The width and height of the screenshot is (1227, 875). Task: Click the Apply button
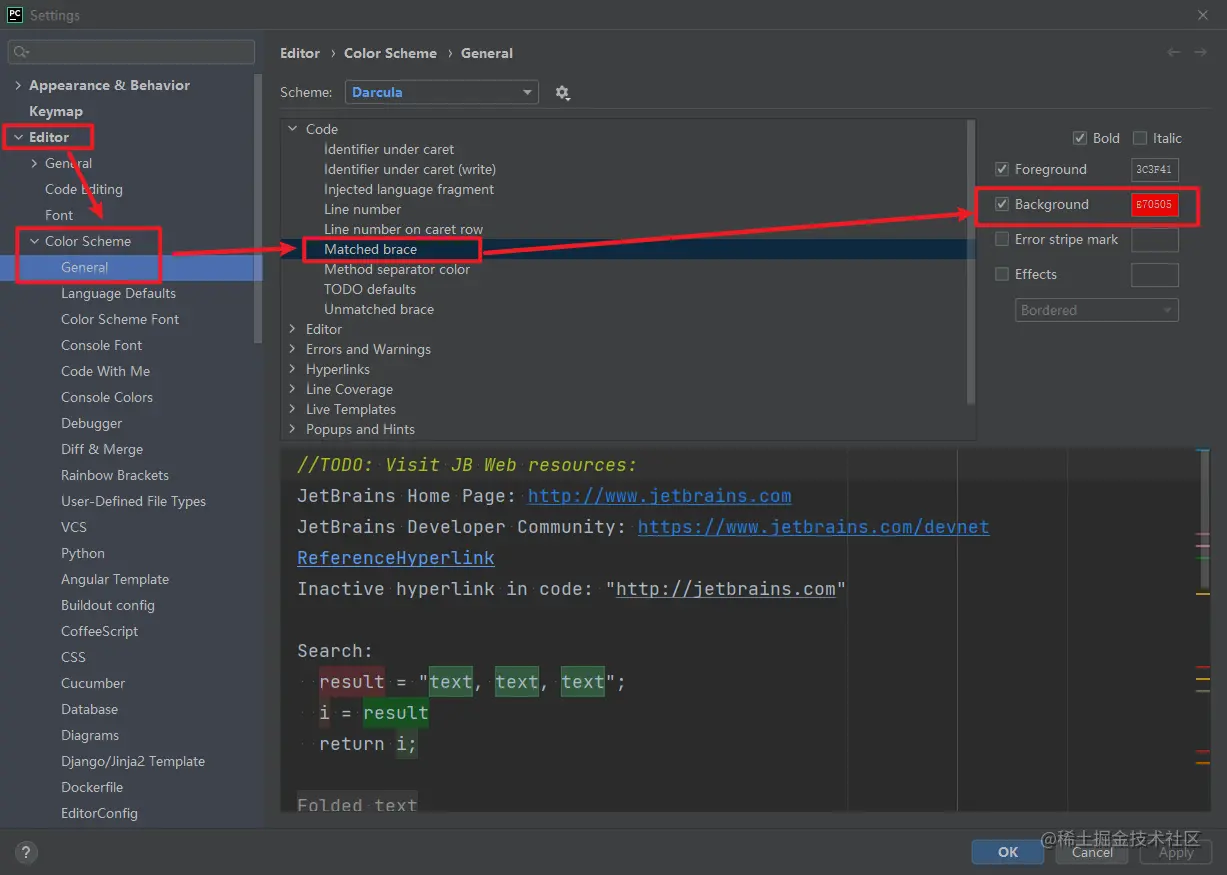point(1176,852)
